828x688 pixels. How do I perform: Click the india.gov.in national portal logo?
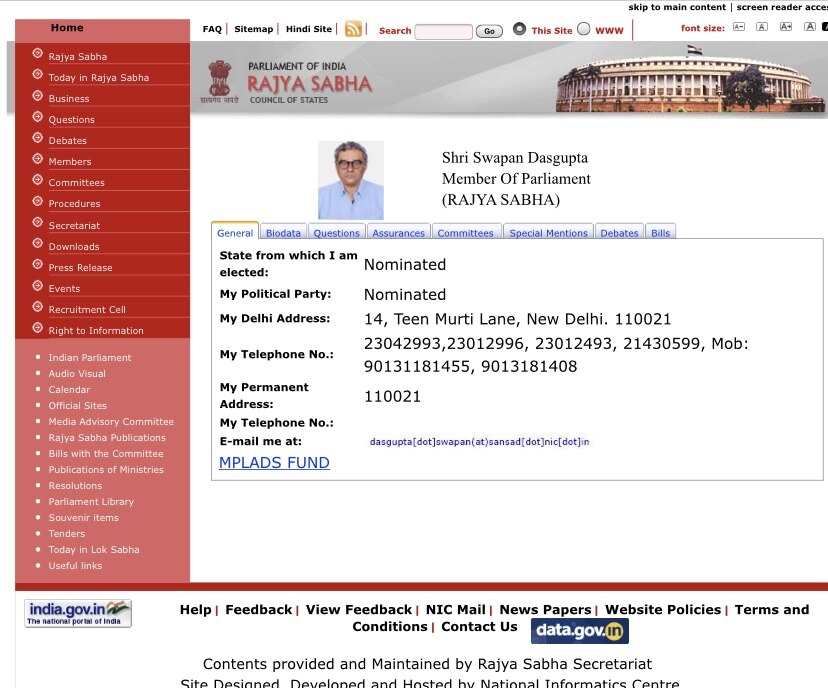click(78, 613)
